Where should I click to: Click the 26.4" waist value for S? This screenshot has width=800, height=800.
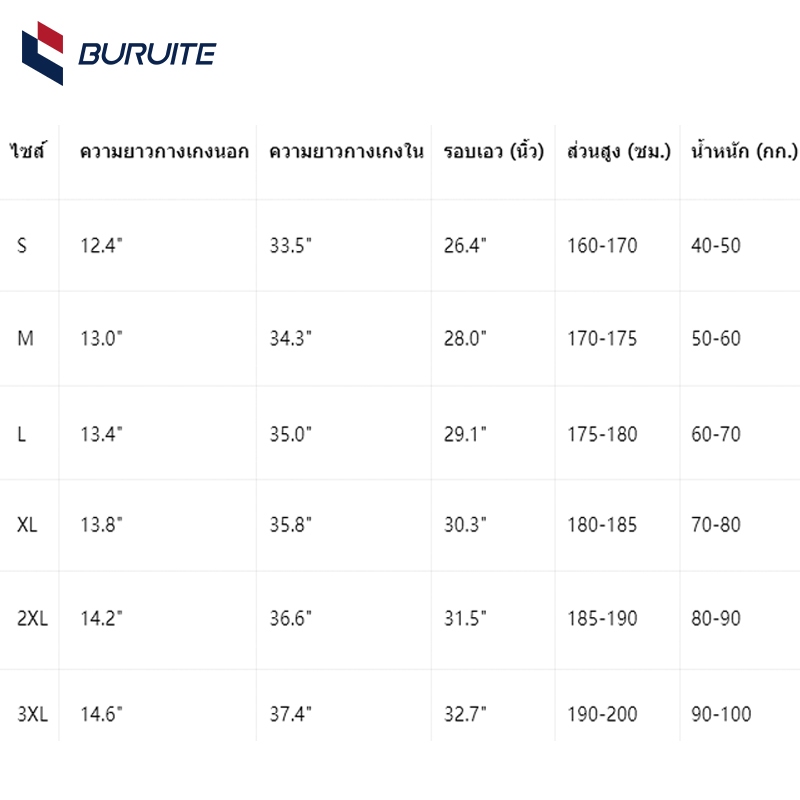[x=465, y=245]
